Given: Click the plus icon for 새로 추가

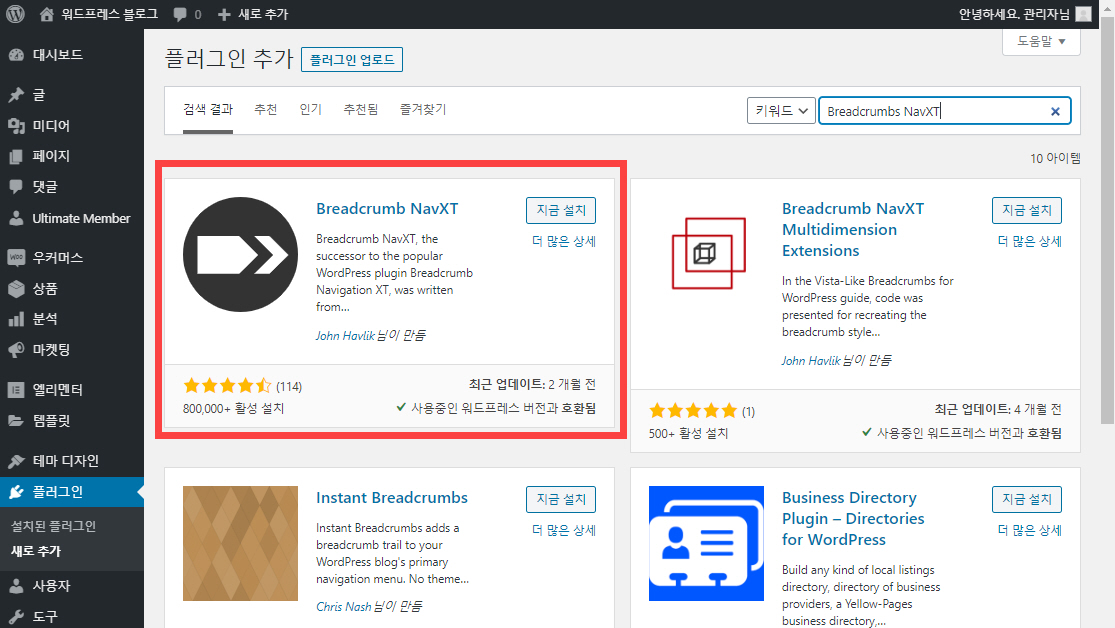Looking at the screenshot, I should pyautogui.click(x=224, y=14).
